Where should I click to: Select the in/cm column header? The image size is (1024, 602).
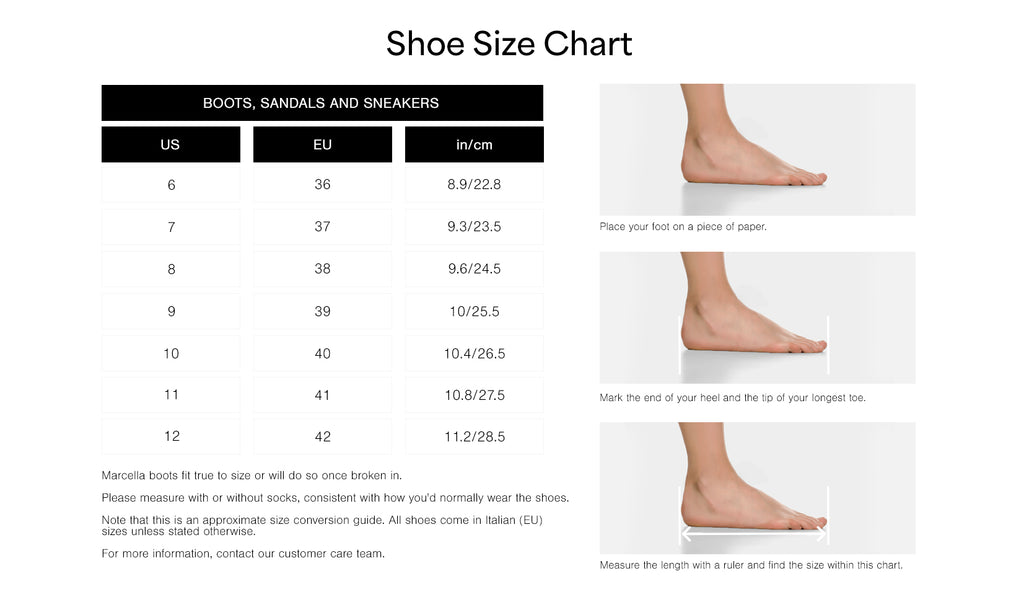tap(474, 145)
